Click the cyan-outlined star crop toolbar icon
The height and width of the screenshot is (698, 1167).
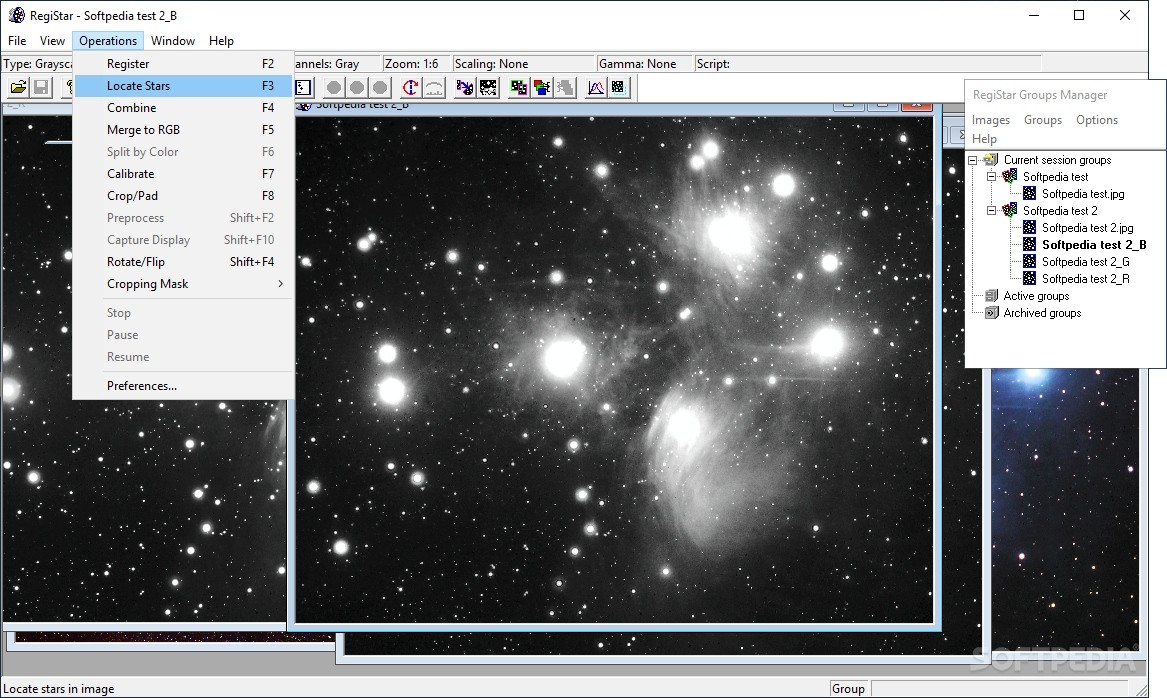618,88
